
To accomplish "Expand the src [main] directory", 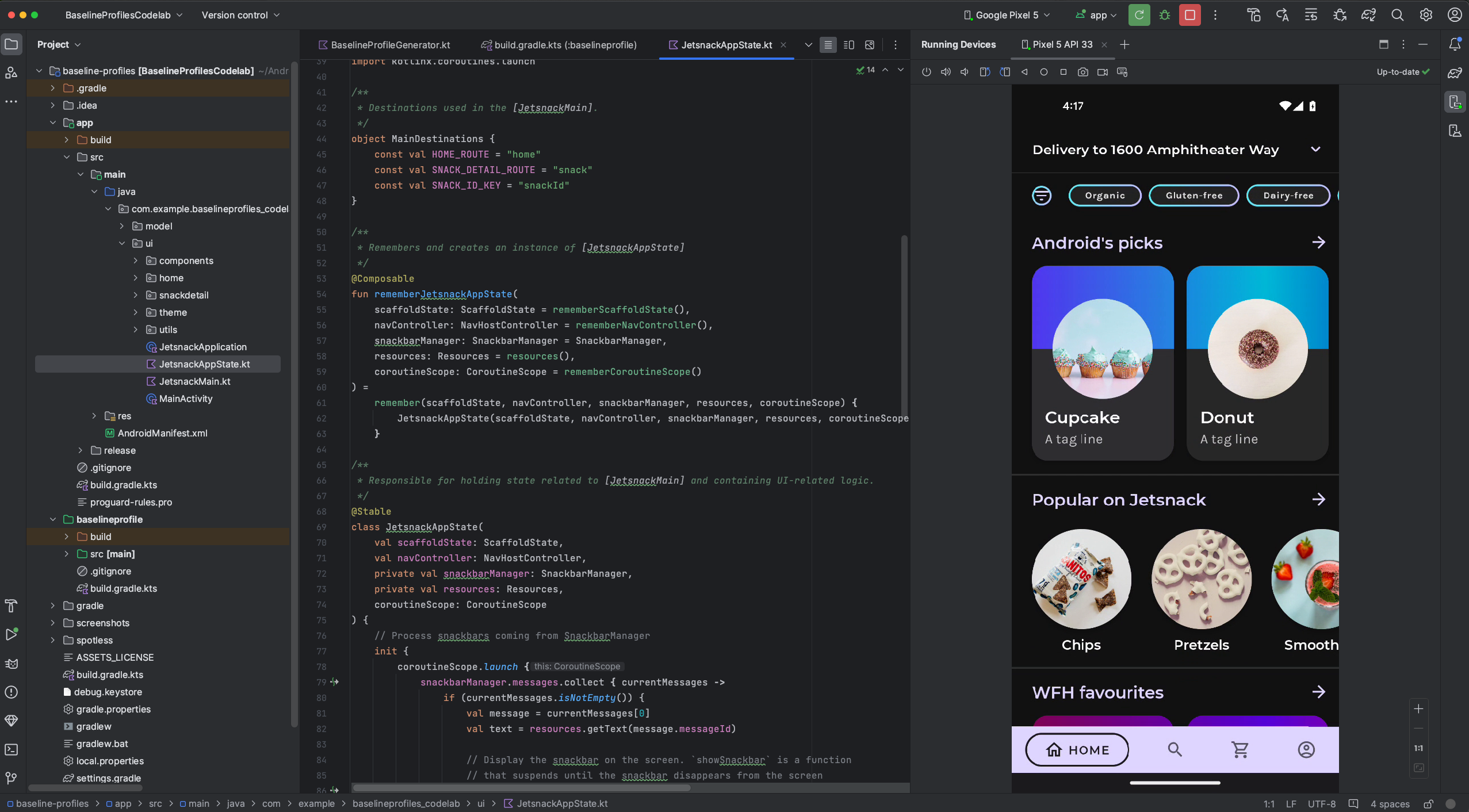I will (x=66, y=553).
